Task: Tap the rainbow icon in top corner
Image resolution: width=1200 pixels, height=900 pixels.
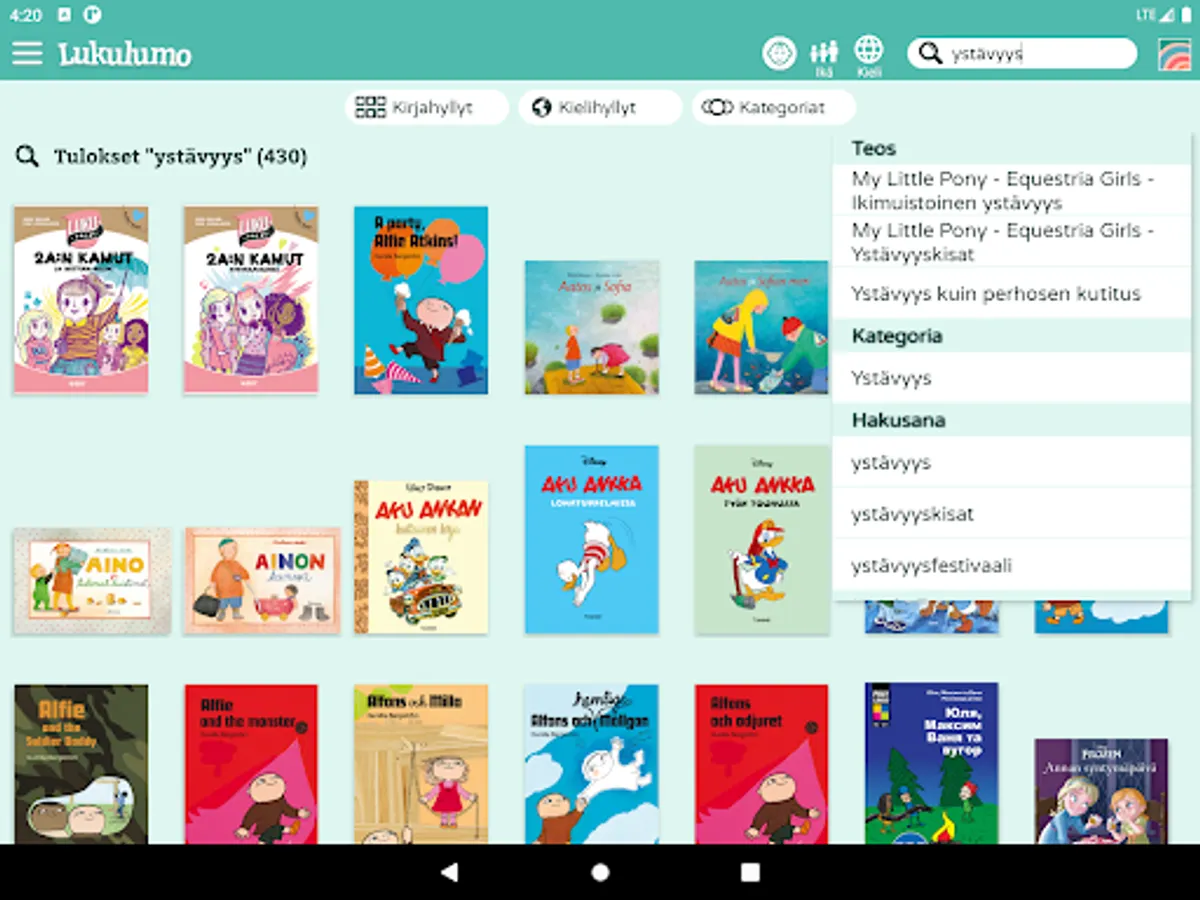Action: (x=1174, y=54)
